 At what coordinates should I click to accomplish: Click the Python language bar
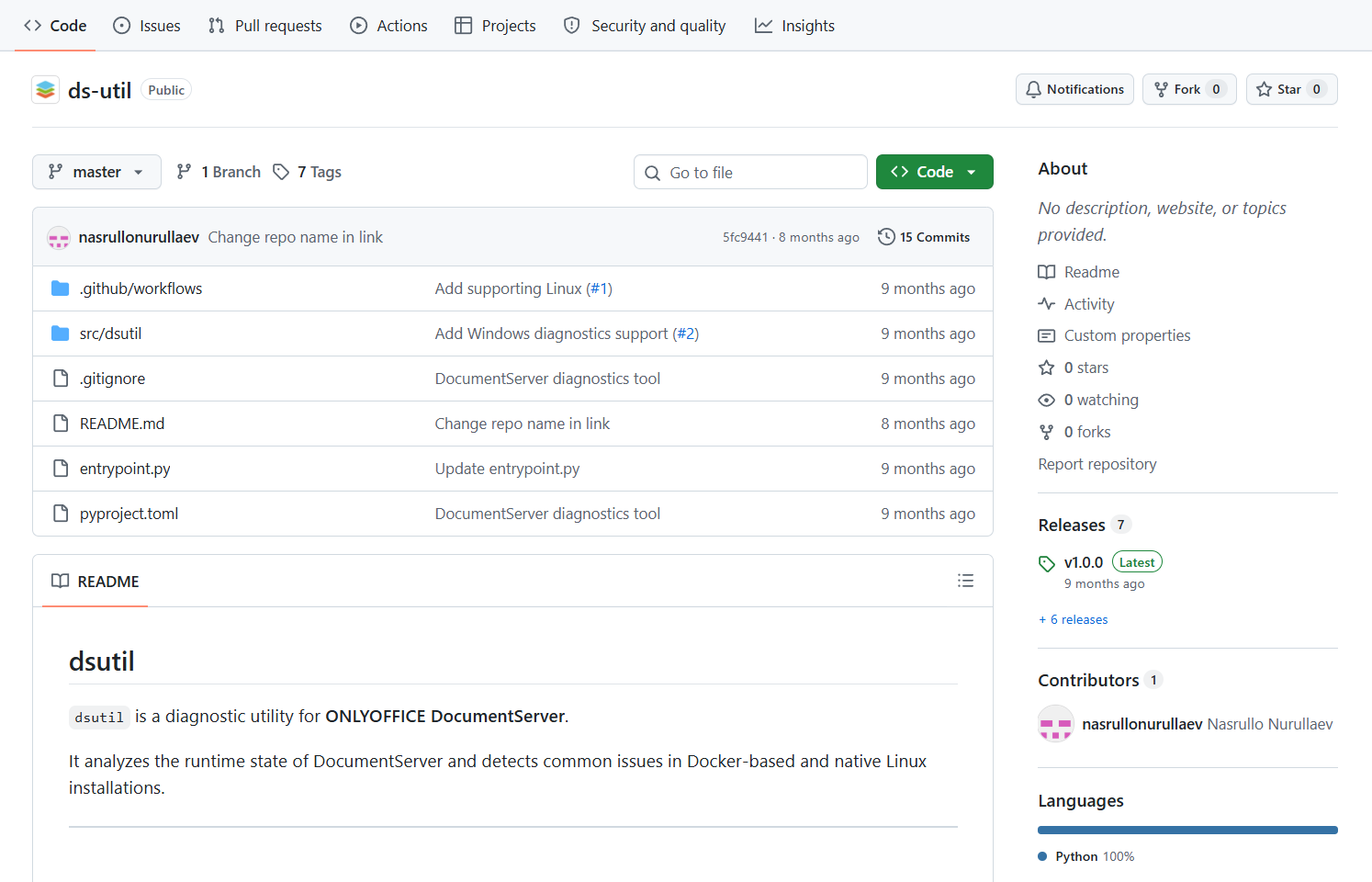point(1187,830)
